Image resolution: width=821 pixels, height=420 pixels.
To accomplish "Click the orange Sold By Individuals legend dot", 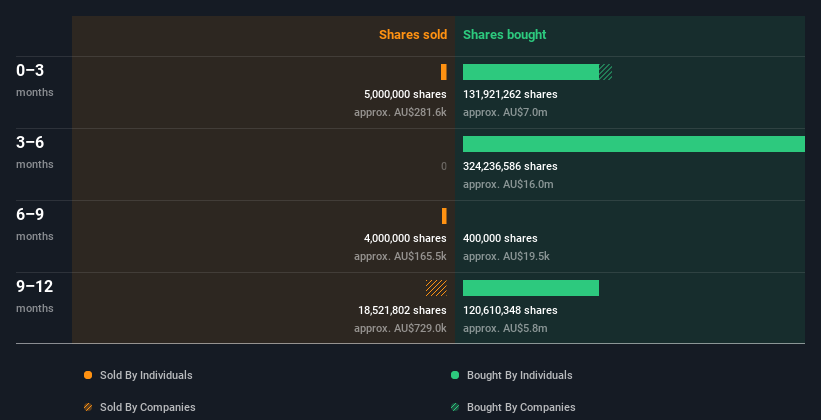I will click(x=88, y=375).
